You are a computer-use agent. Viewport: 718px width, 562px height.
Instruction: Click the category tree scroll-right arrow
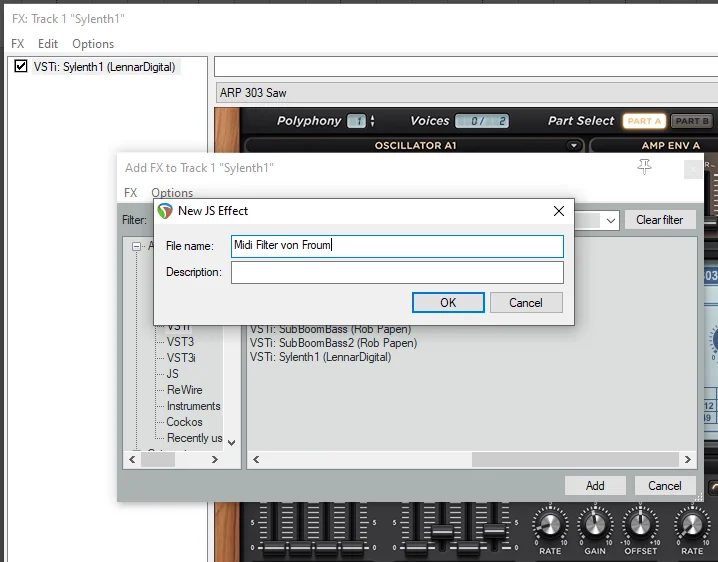pyautogui.click(x=215, y=459)
